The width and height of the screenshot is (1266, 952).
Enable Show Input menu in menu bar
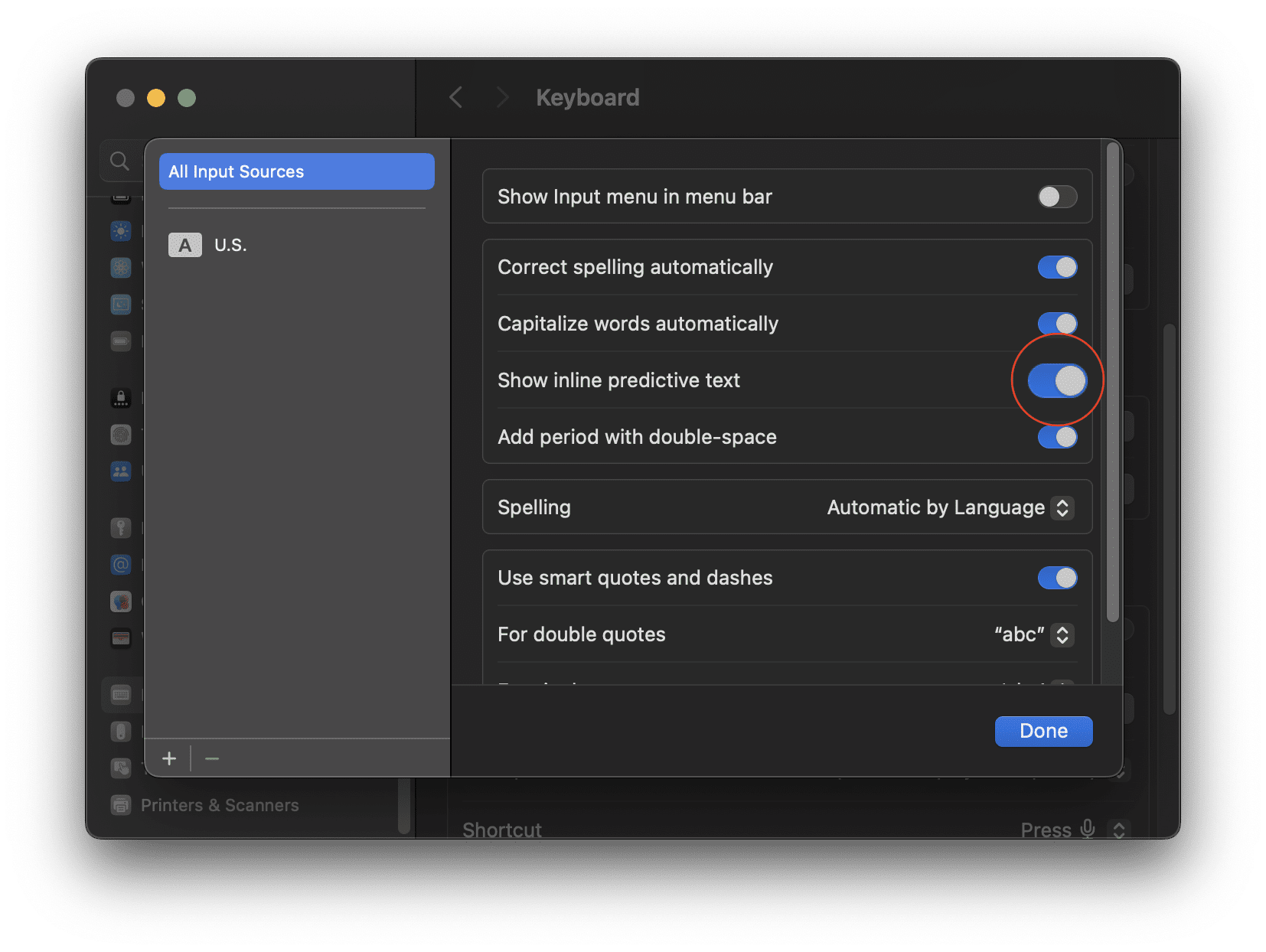click(1057, 197)
